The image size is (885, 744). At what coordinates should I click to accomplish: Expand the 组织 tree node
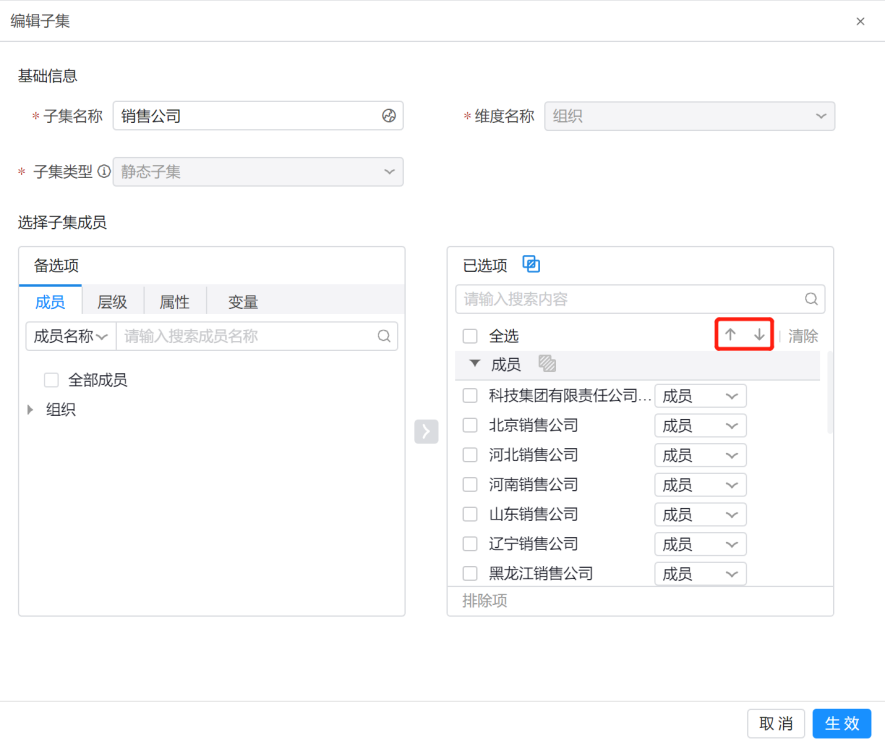(x=30, y=409)
